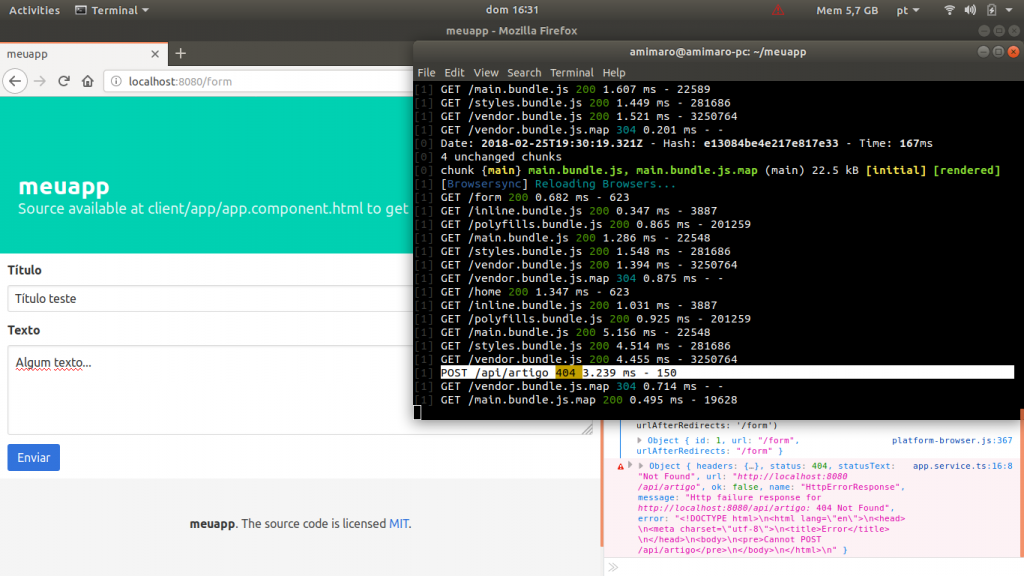Go to the Firefox home page icon
Screen dimensions: 1024x576
tap(88, 81)
